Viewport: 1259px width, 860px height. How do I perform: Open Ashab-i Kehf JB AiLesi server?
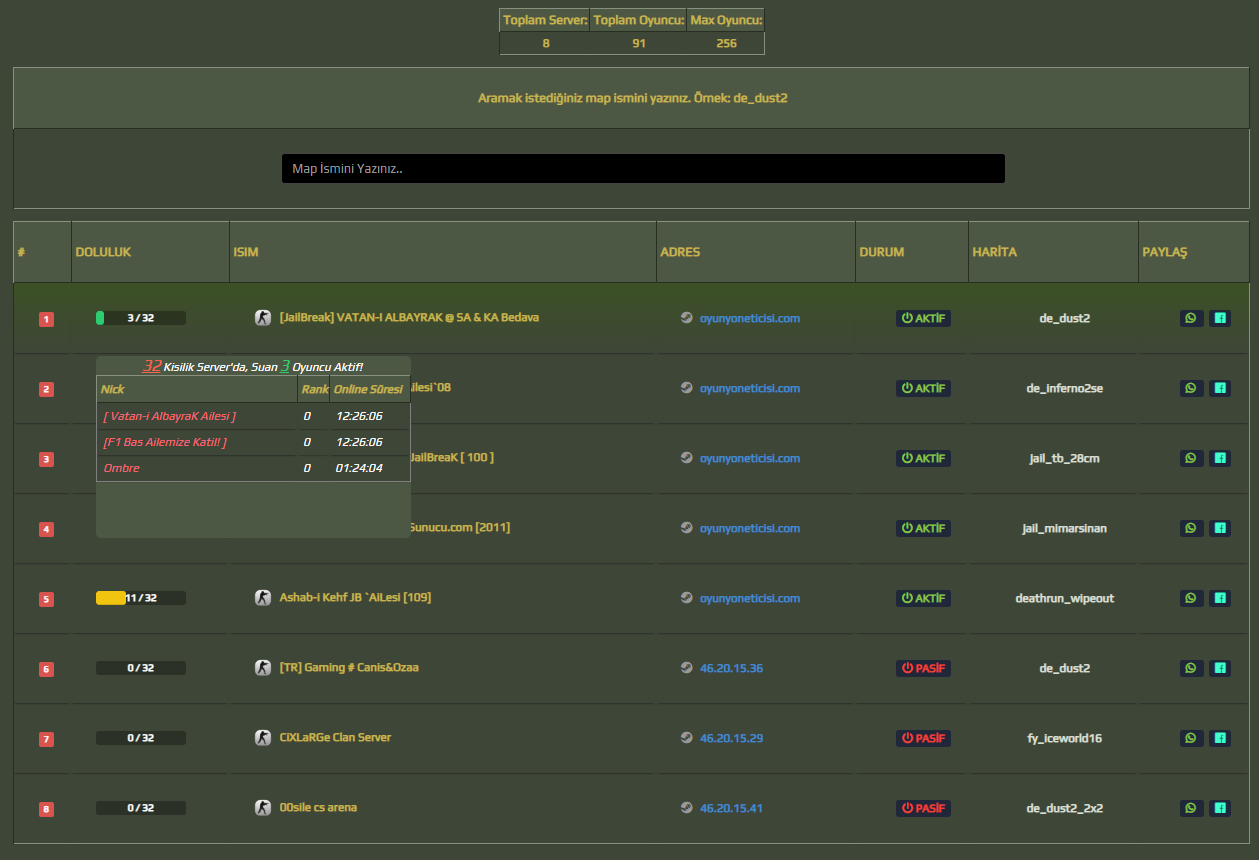pos(355,597)
